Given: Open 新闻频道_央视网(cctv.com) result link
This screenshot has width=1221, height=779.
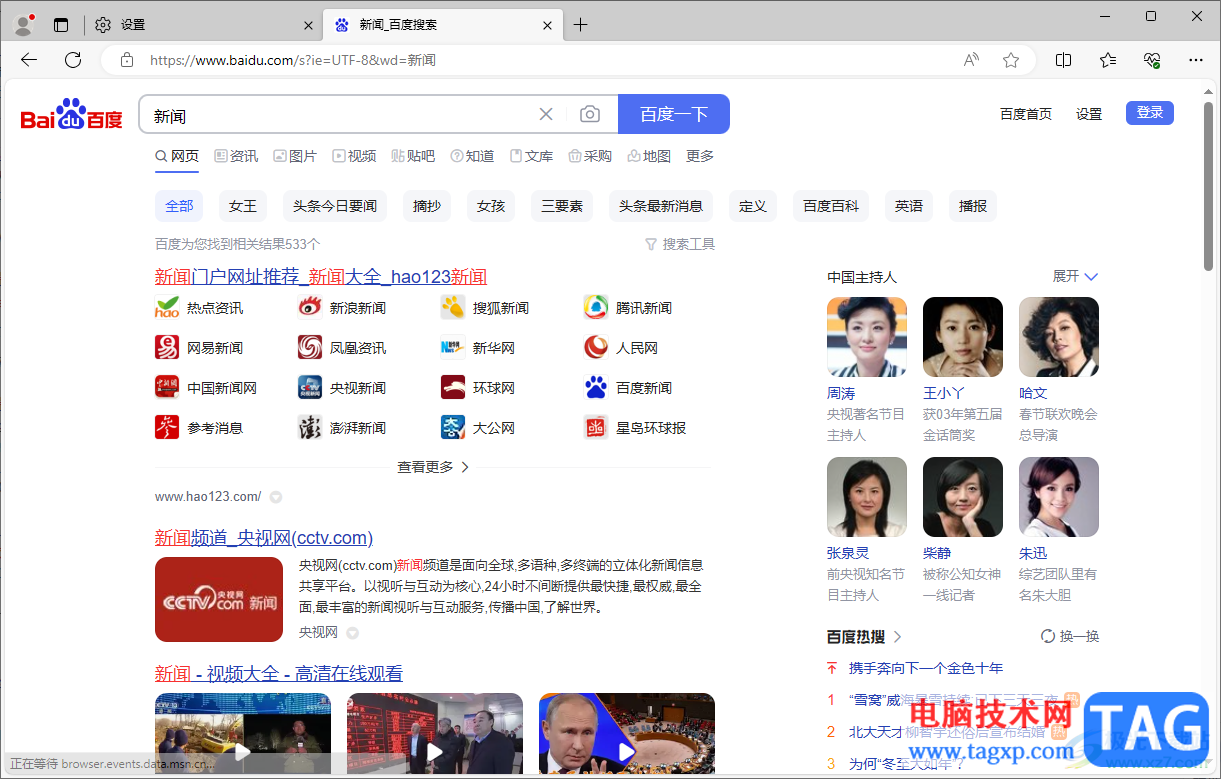Looking at the screenshot, I should 264,538.
